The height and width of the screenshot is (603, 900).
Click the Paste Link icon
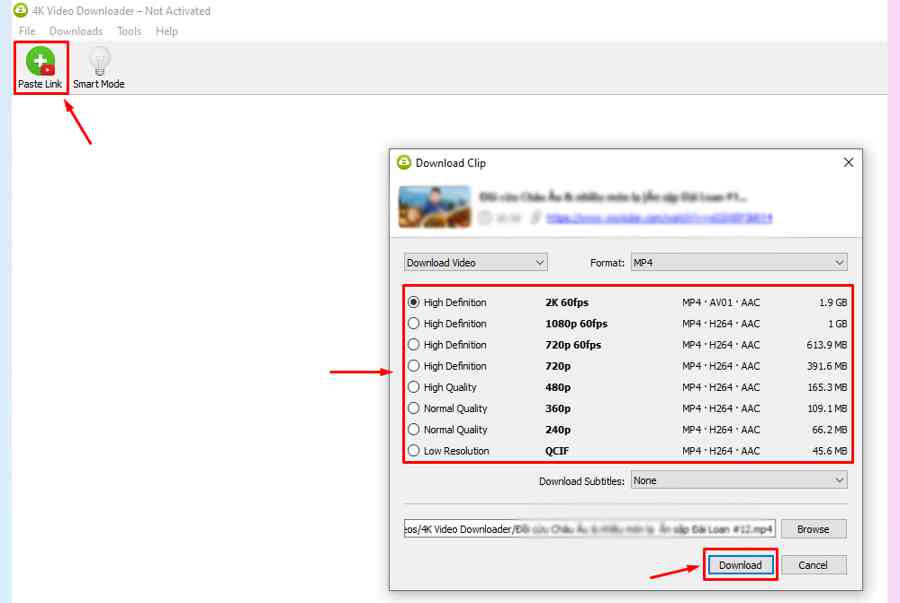pos(40,62)
